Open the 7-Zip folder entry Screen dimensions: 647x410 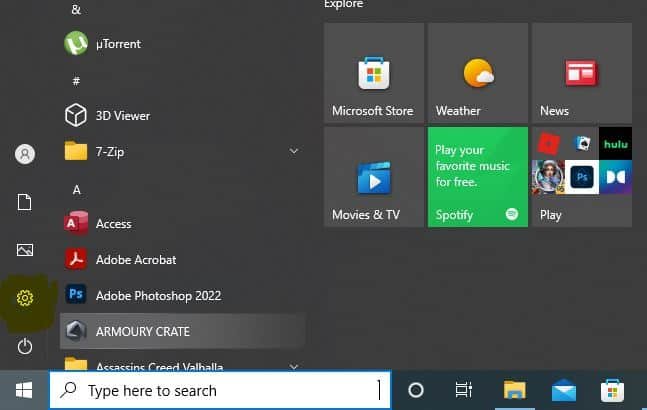click(182, 151)
